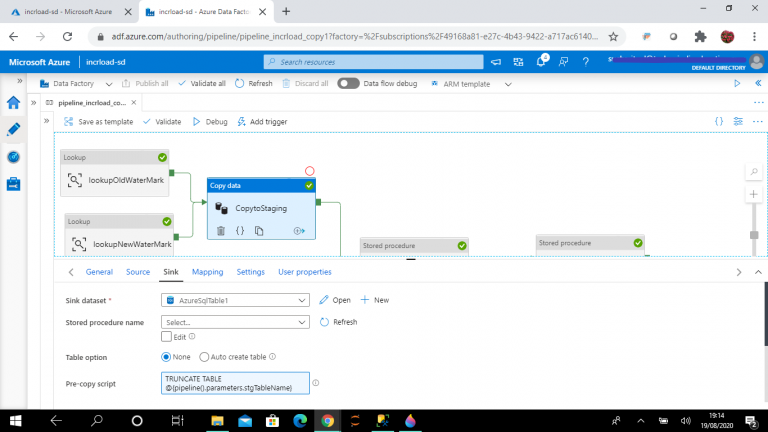Create a New sink dataset
The height and width of the screenshot is (432, 768).
coord(375,300)
